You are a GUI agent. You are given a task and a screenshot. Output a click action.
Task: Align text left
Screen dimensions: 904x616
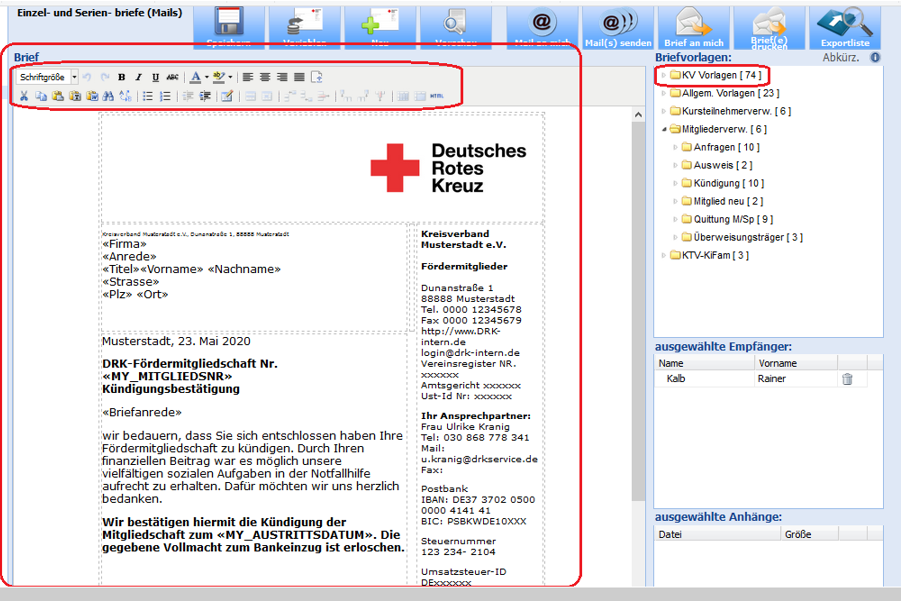248,77
